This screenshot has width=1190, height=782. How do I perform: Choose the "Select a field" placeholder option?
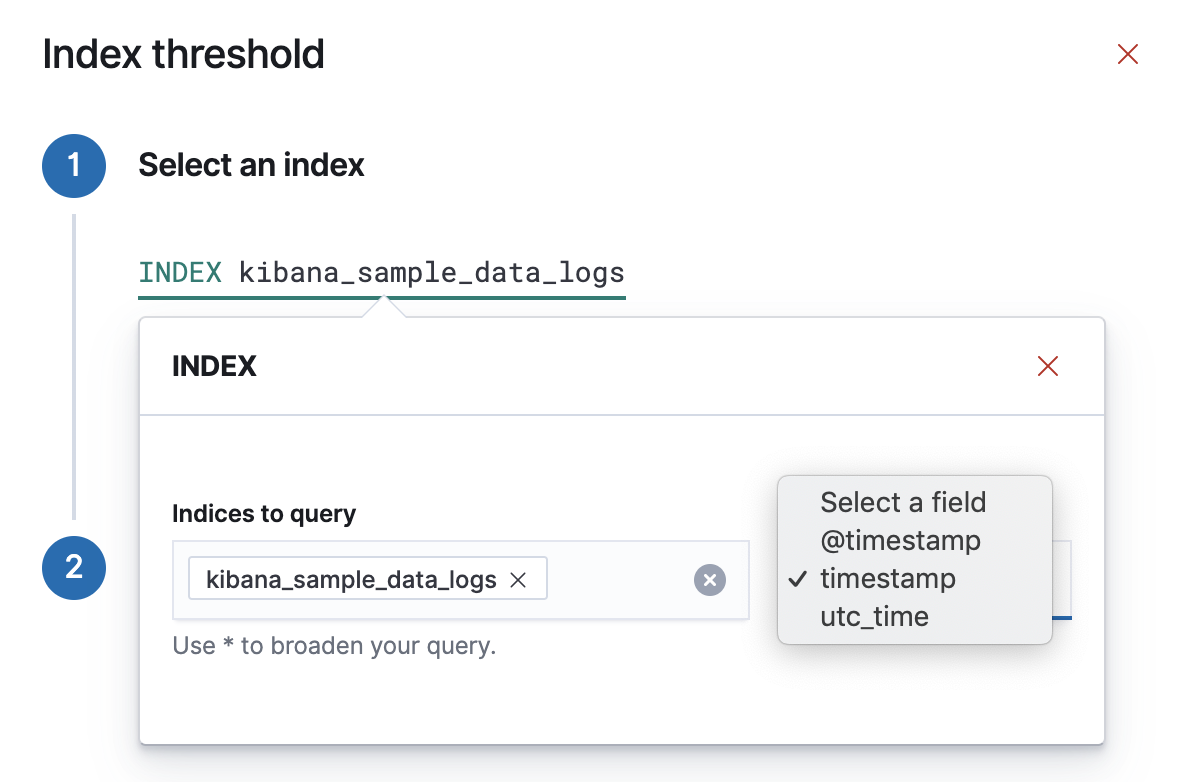[x=903, y=502]
